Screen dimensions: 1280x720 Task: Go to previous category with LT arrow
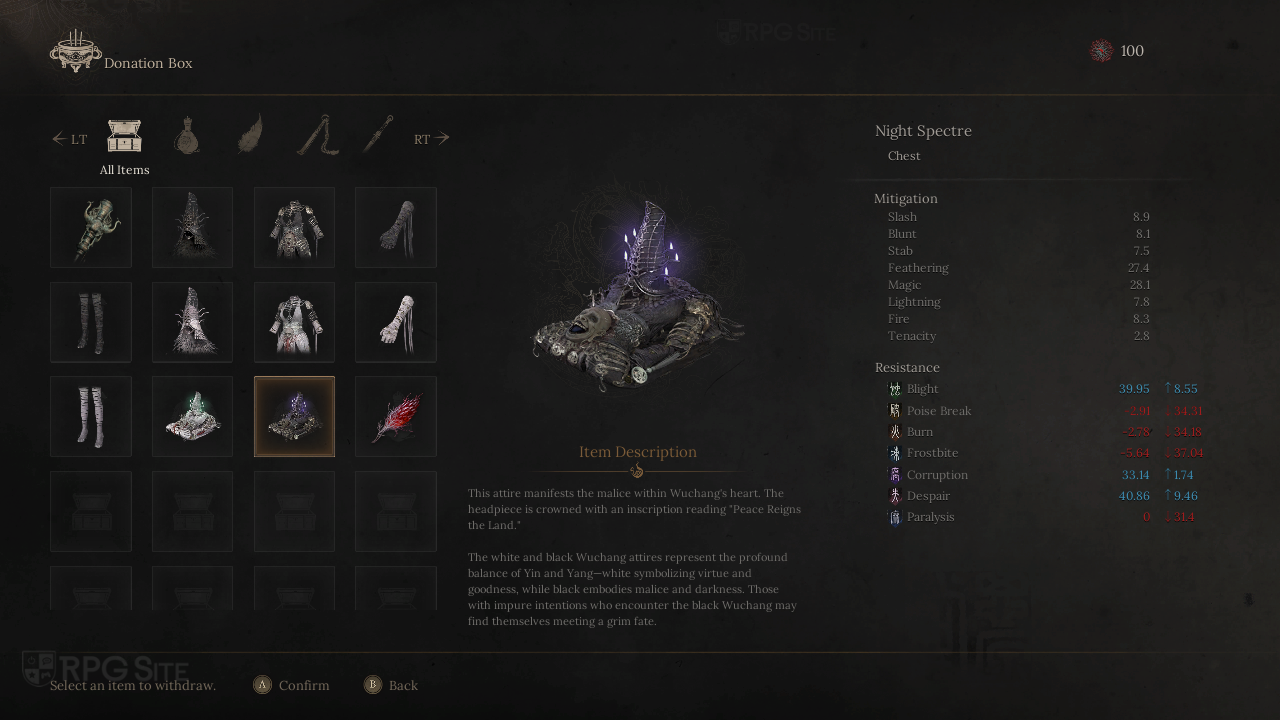click(69, 139)
